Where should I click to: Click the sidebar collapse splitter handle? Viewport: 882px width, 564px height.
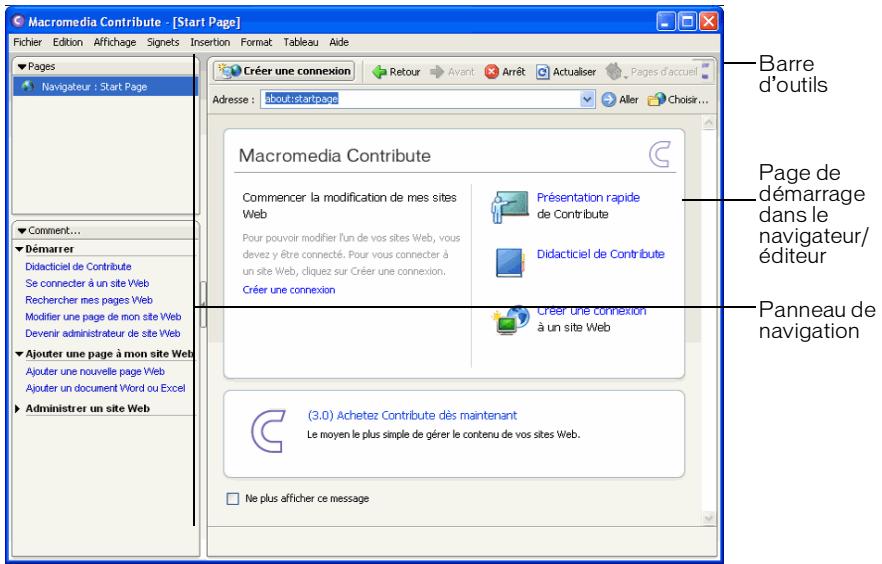203,304
